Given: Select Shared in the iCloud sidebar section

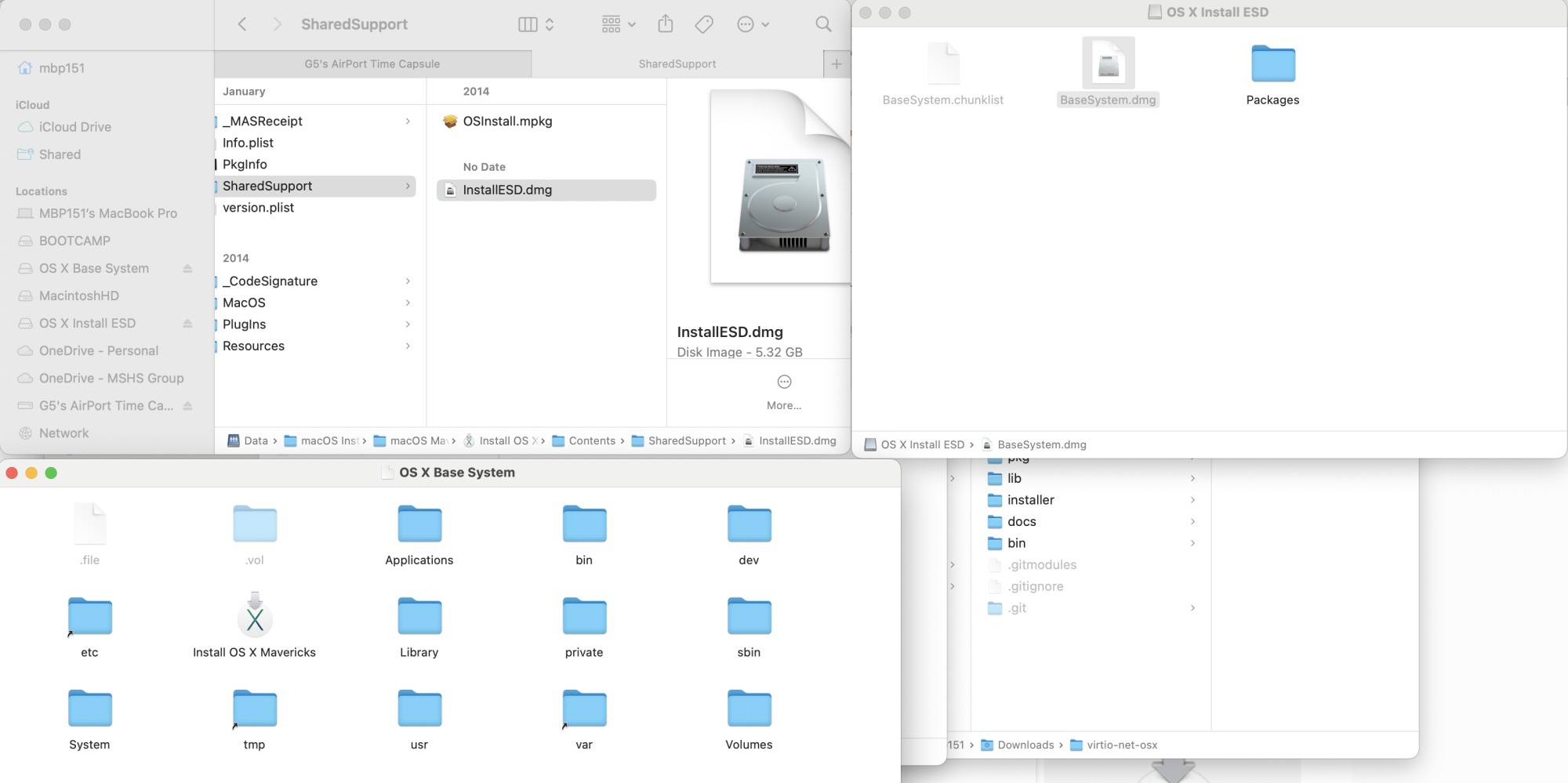Looking at the screenshot, I should click(x=49, y=154).
